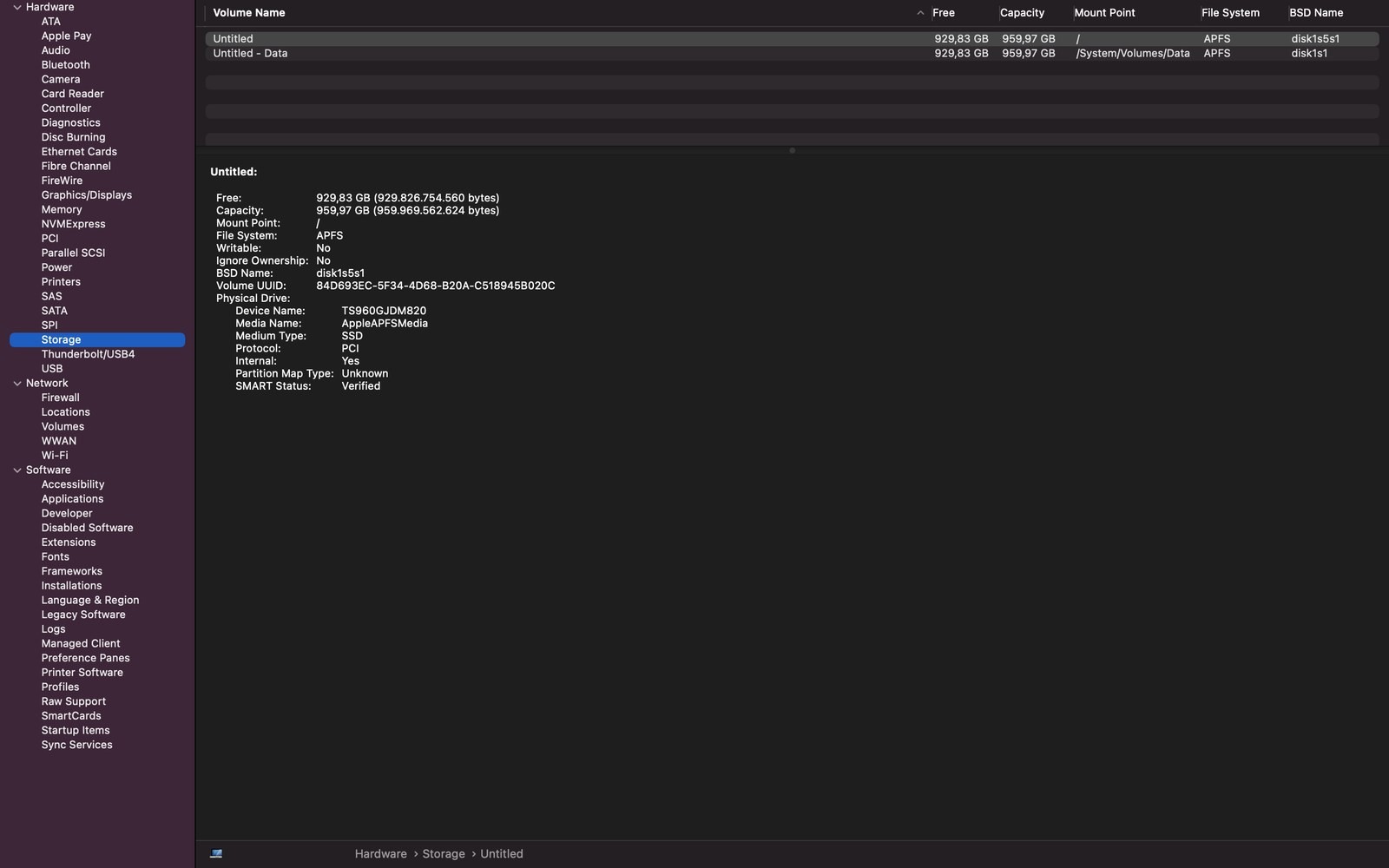Select Frameworks entry
The width and height of the screenshot is (1389, 868).
coord(71,571)
